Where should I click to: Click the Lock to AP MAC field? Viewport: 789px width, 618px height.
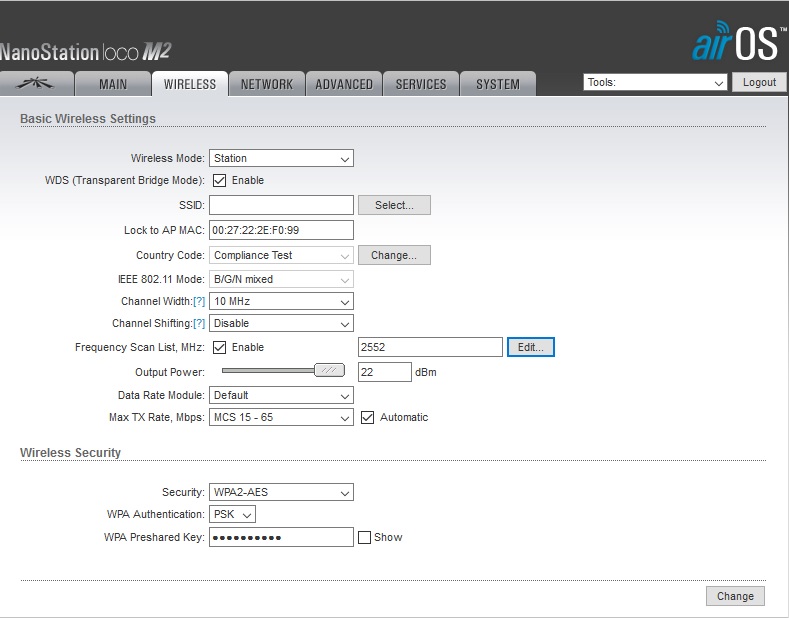point(281,230)
